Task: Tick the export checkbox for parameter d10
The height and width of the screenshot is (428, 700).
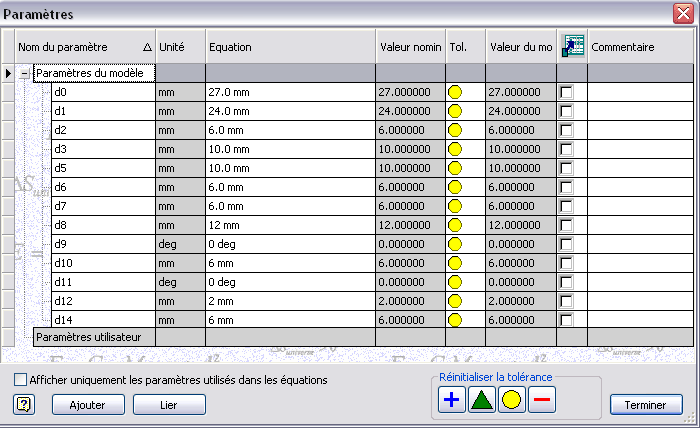Action: (x=567, y=263)
